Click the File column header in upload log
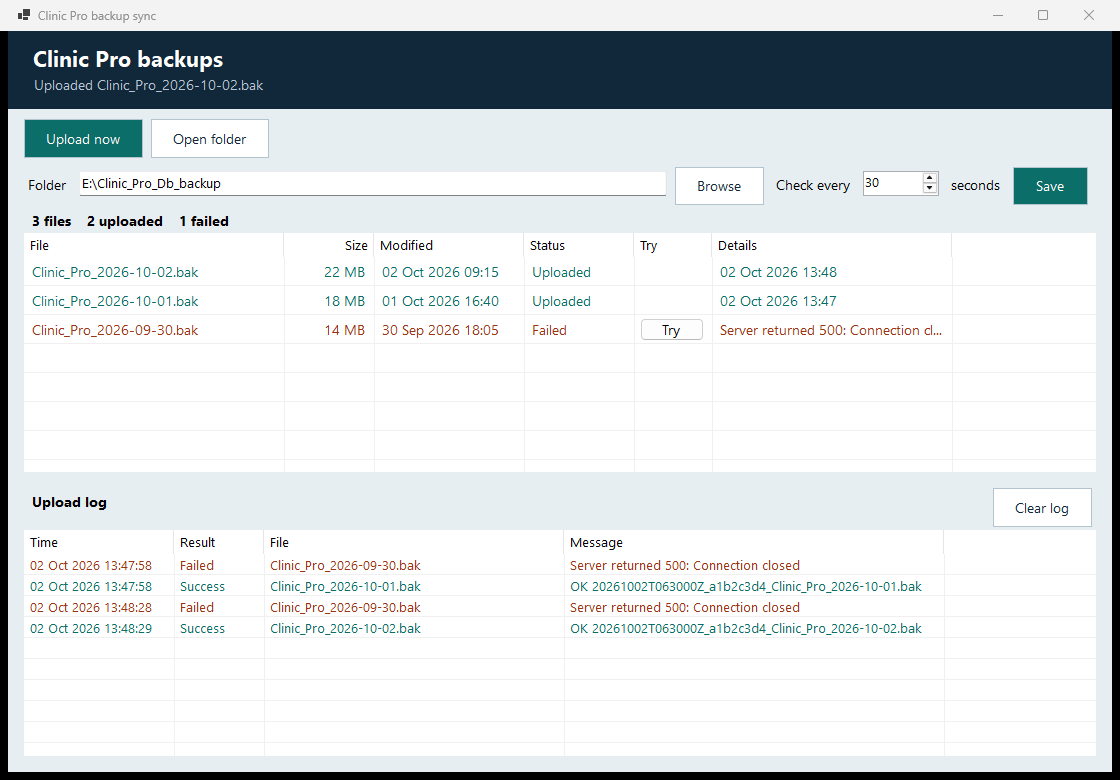 point(414,542)
